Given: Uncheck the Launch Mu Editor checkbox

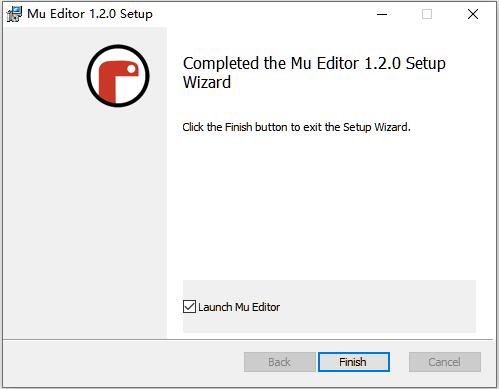Looking at the screenshot, I should tap(189, 306).
